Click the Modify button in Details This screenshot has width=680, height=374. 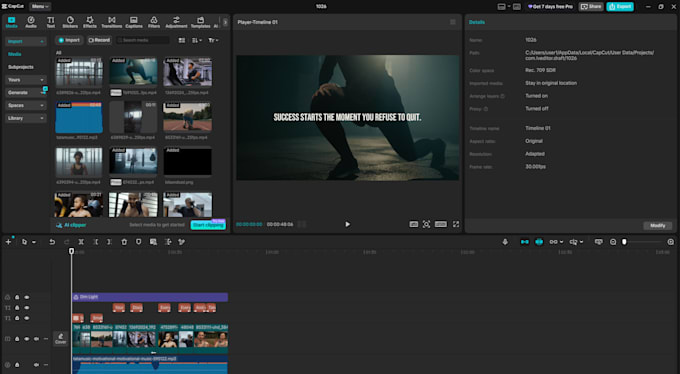tap(657, 226)
